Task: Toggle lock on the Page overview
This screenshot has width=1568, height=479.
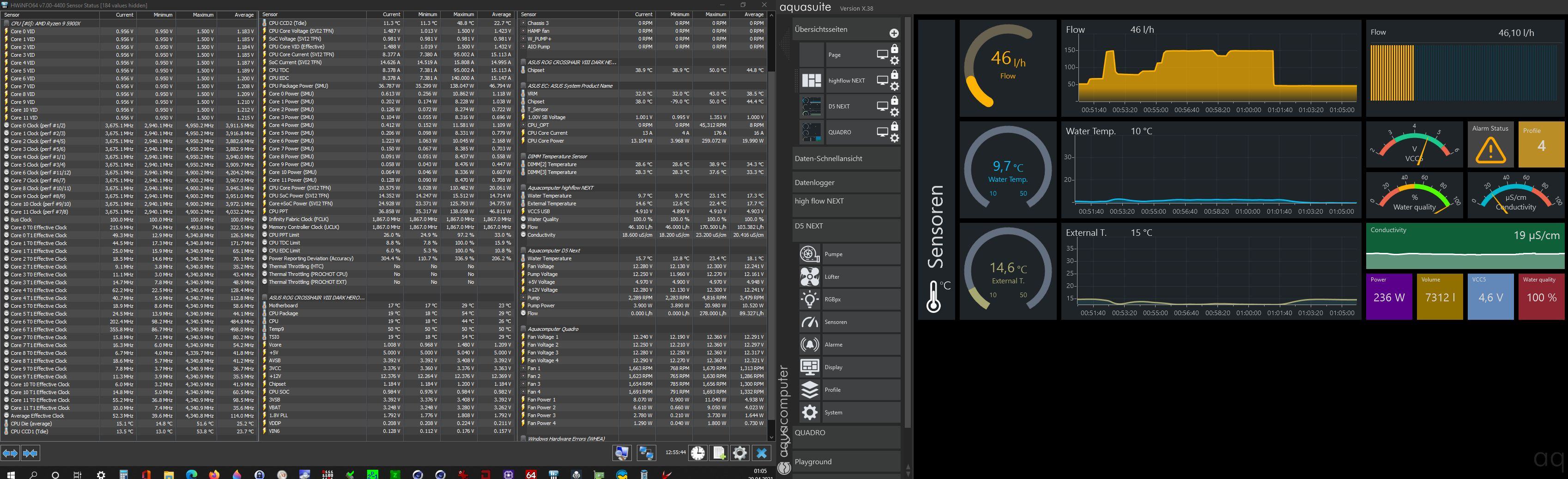Action: pos(894,48)
